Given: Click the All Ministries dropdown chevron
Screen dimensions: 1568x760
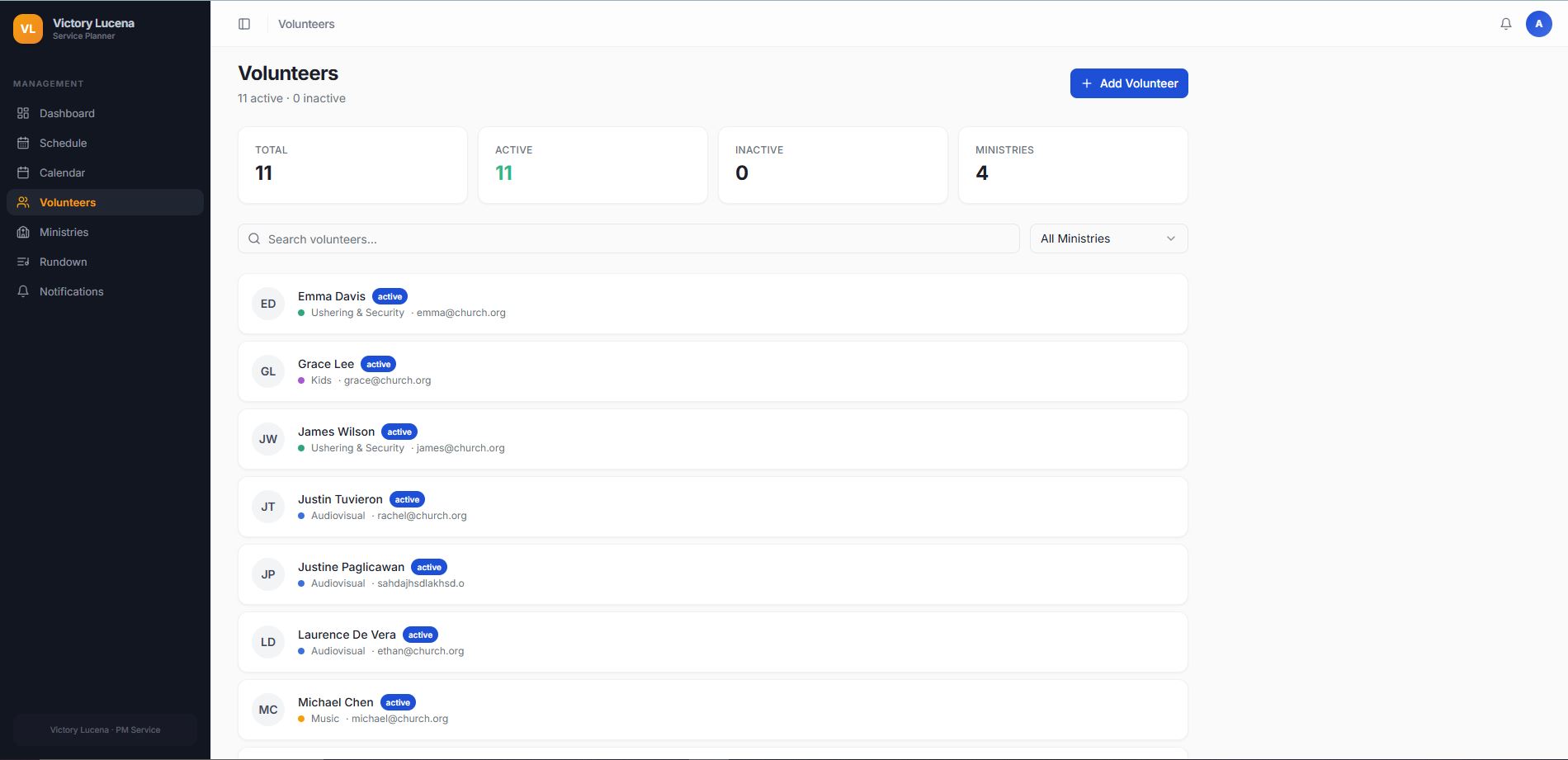Looking at the screenshot, I should point(1170,238).
